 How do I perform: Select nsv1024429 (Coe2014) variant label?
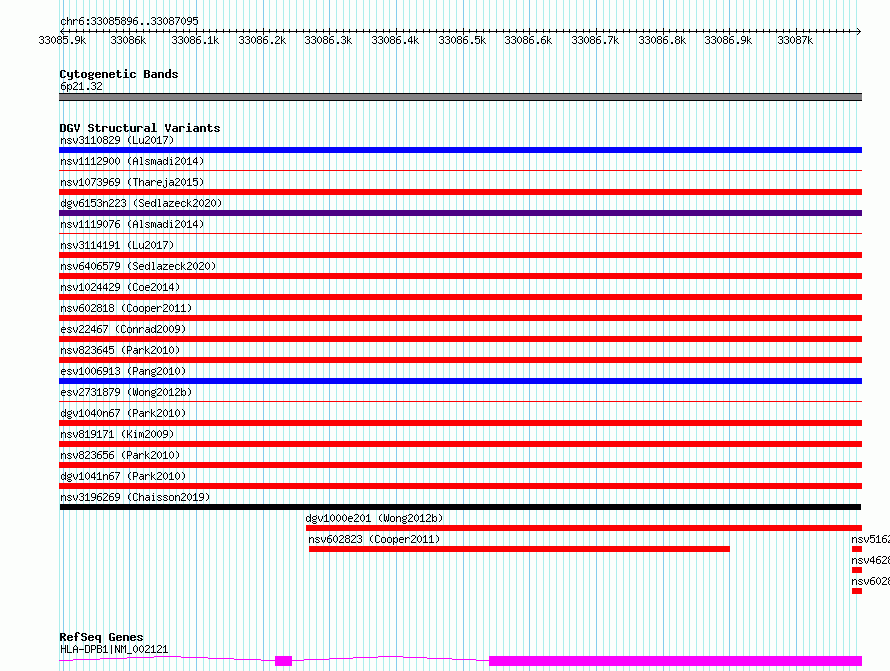point(120,287)
